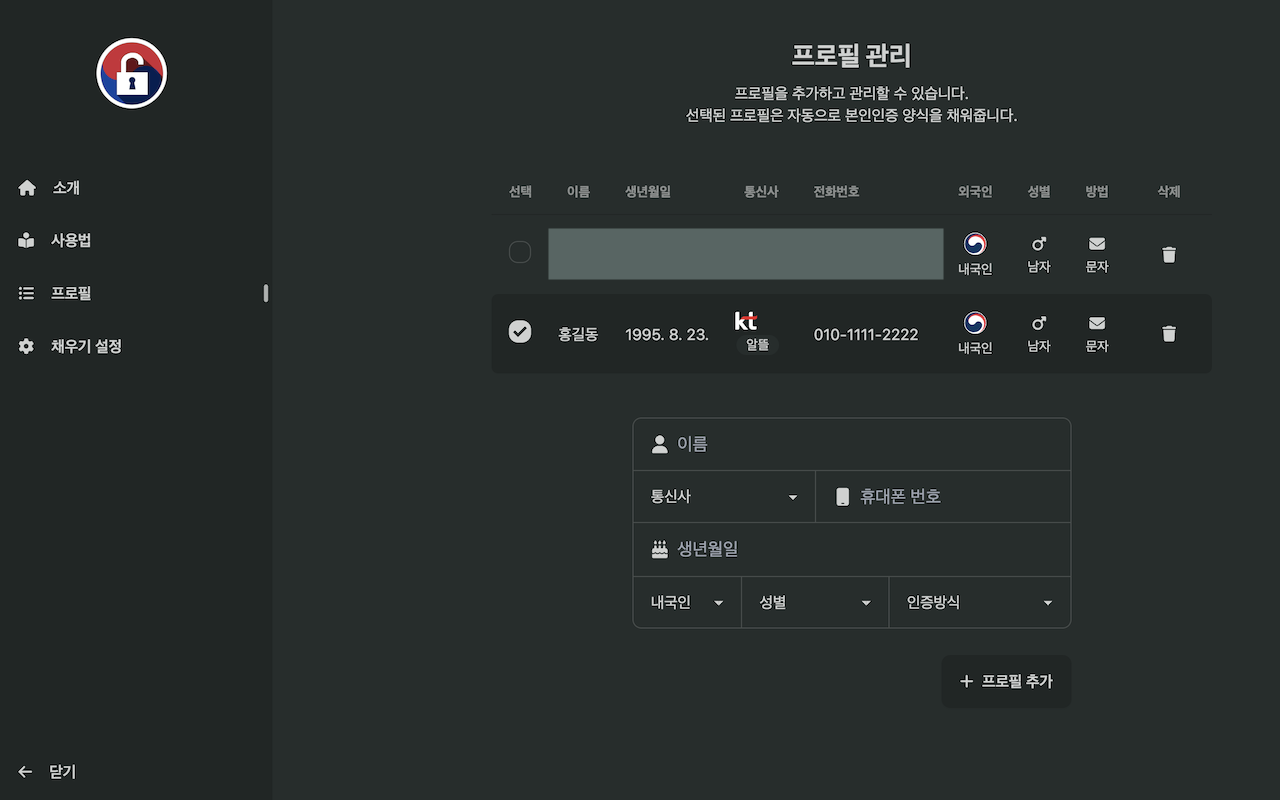Delete the 홍길동 profile via trash icon
The width and height of the screenshot is (1280, 800).
pos(1169,333)
